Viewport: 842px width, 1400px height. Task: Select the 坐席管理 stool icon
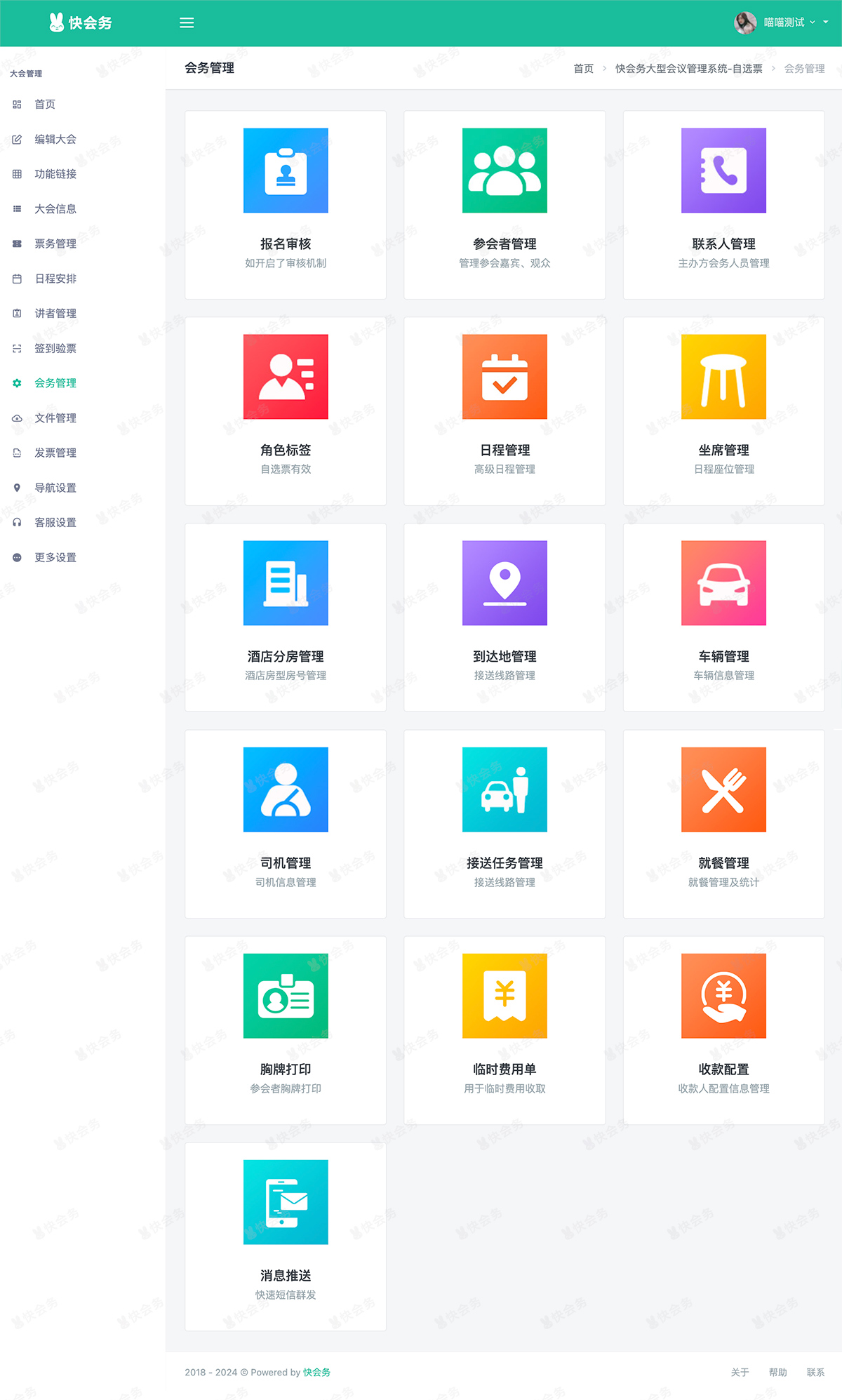coord(723,377)
